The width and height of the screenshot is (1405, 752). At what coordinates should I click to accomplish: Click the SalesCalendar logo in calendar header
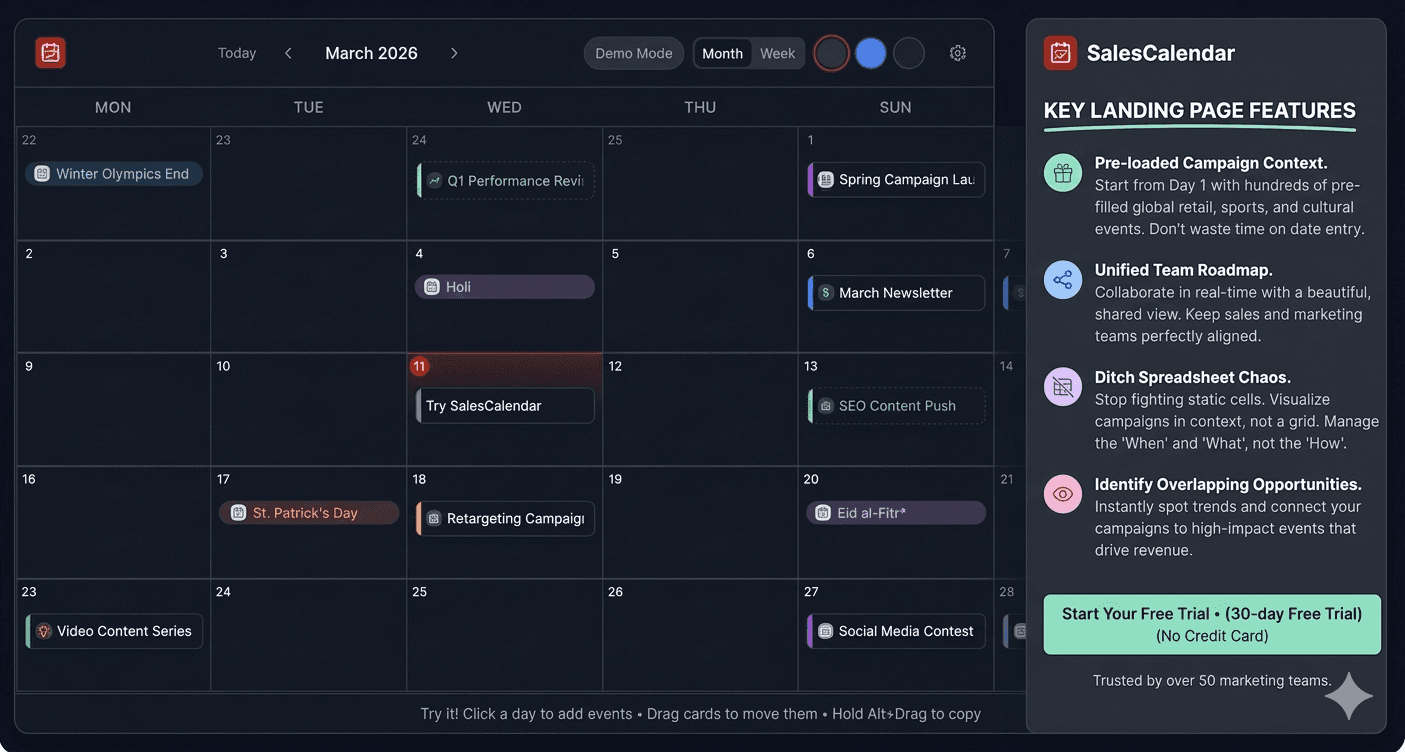(50, 53)
